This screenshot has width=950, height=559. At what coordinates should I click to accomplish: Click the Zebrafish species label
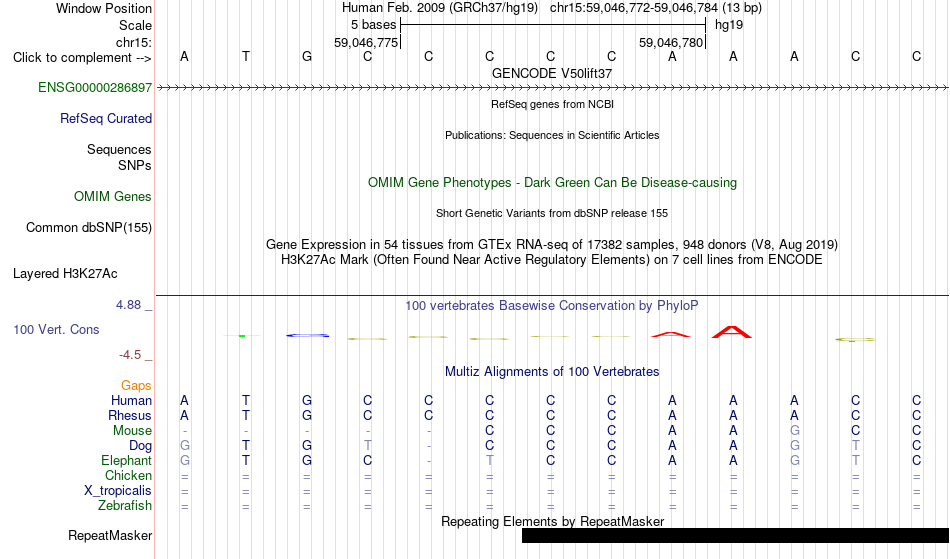[x=125, y=506]
